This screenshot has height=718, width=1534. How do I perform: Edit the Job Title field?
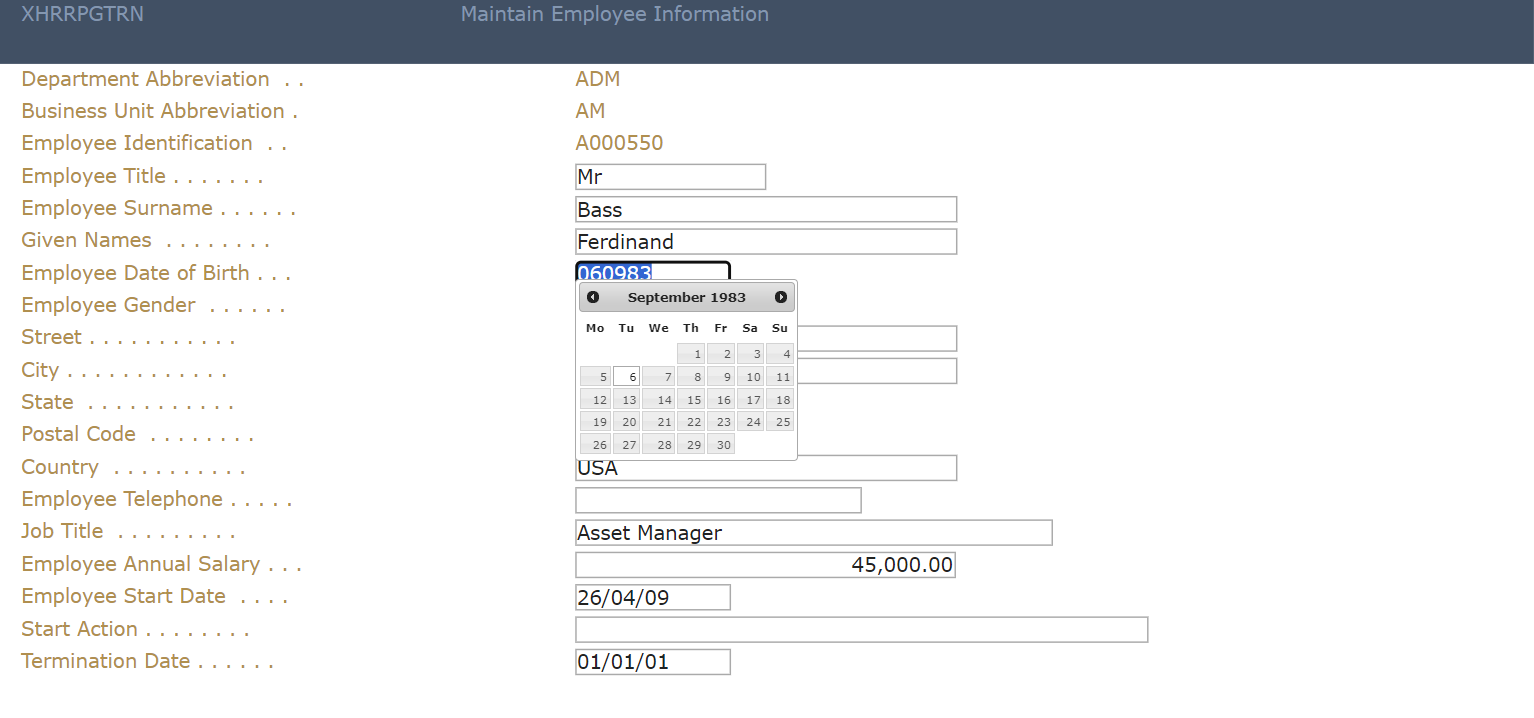click(x=813, y=533)
